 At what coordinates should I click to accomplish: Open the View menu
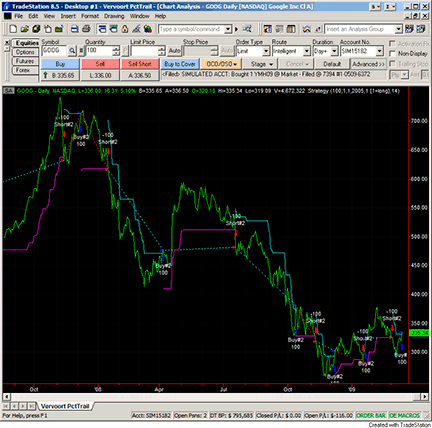pyautogui.click(x=49, y=16)
